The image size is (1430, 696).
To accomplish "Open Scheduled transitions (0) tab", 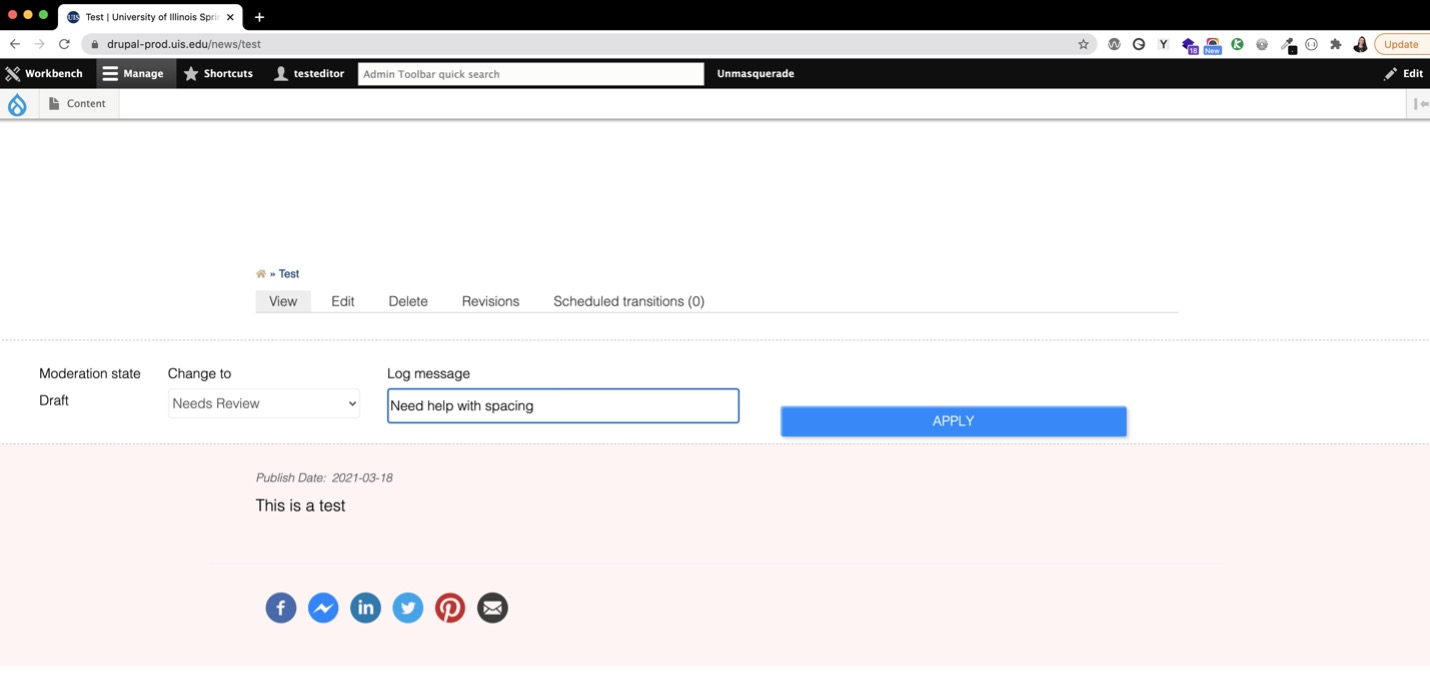I will 629,301.
